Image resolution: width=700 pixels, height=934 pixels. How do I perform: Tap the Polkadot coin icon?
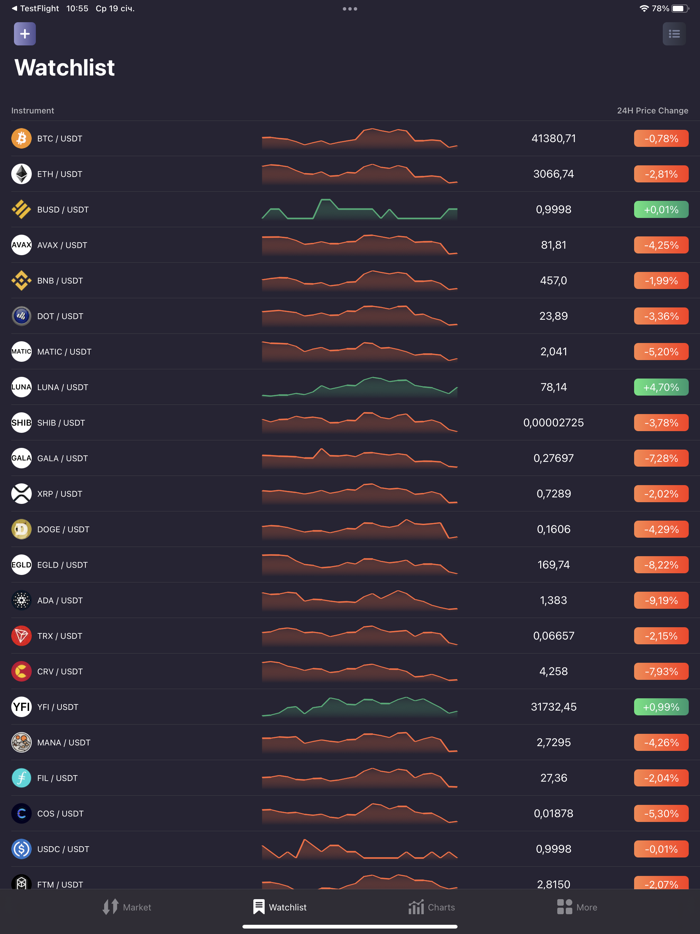click(x=21, y=316)
